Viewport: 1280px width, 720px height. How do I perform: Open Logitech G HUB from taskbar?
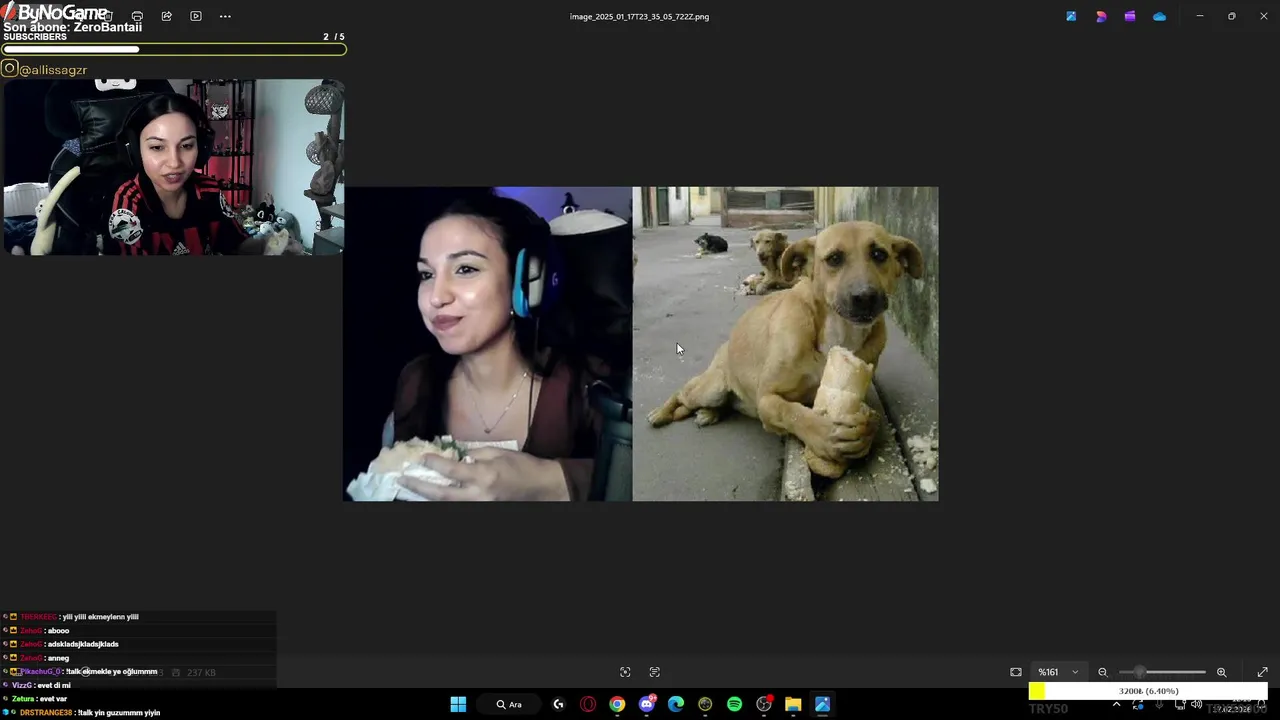click(558, 704)
